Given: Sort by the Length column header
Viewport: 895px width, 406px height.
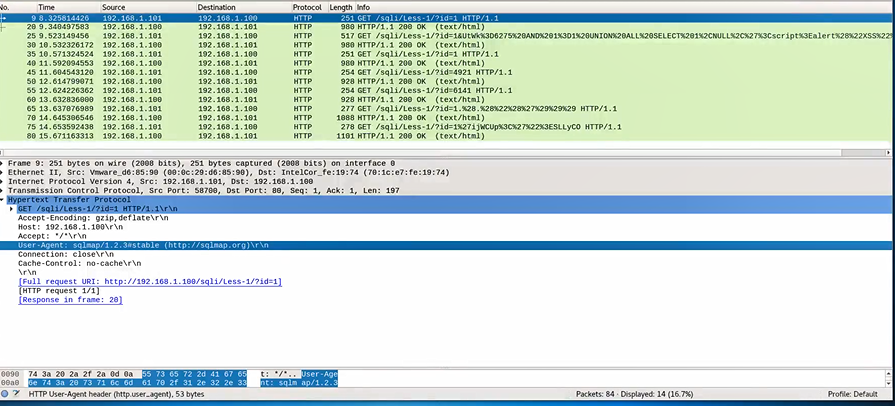Looking at the screenshot, I should (x=341, y=7).
